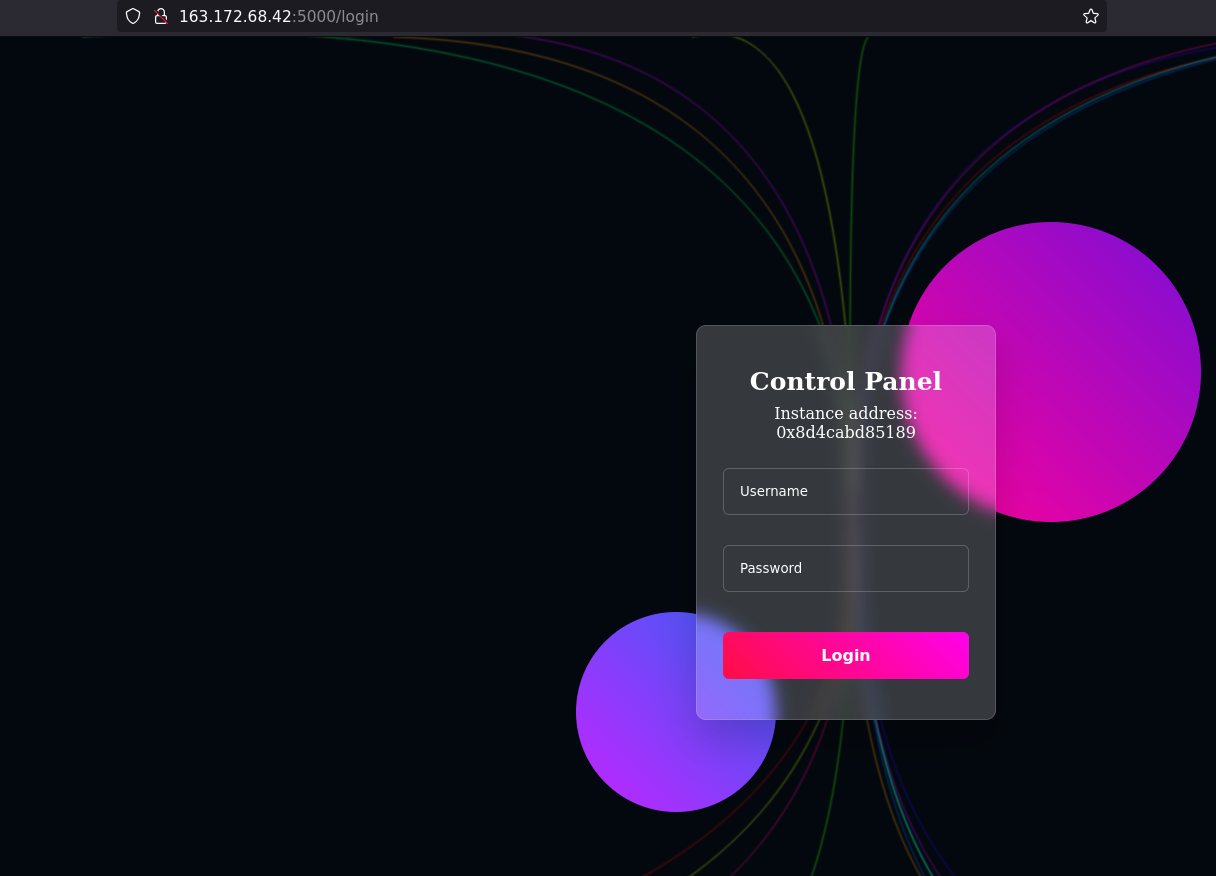Click inside the Login button label text
This screenshot has height=876, width=1216.
(845, 655)
